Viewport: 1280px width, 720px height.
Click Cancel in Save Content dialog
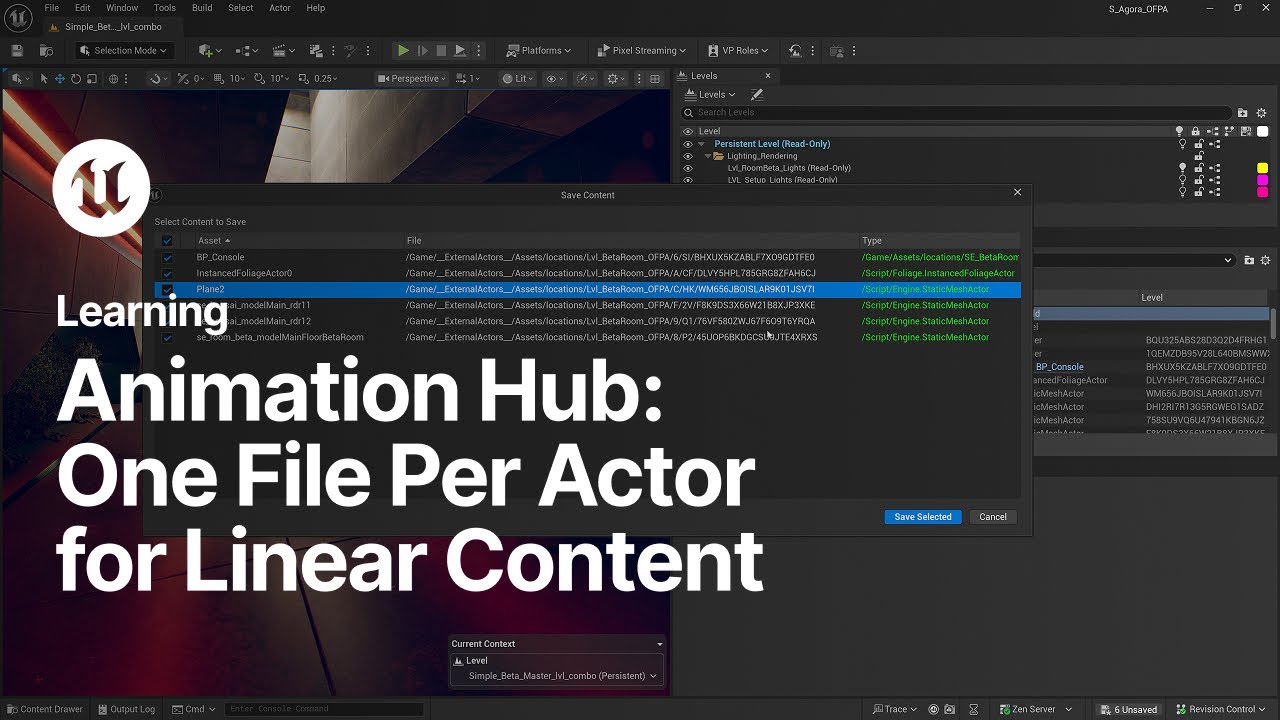coord(993,517)
